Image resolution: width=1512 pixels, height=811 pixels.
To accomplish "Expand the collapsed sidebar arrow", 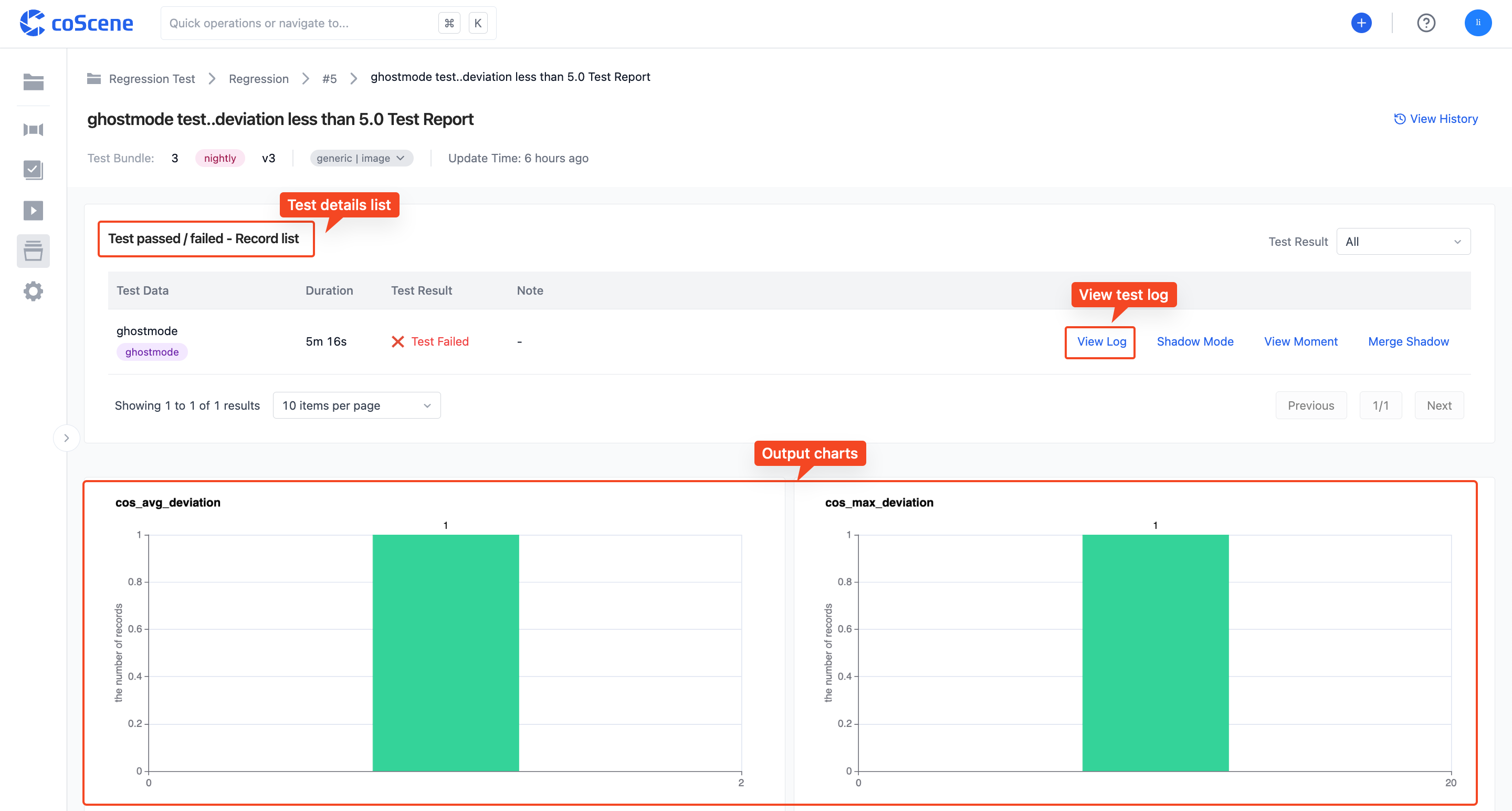I will [66, 438].
